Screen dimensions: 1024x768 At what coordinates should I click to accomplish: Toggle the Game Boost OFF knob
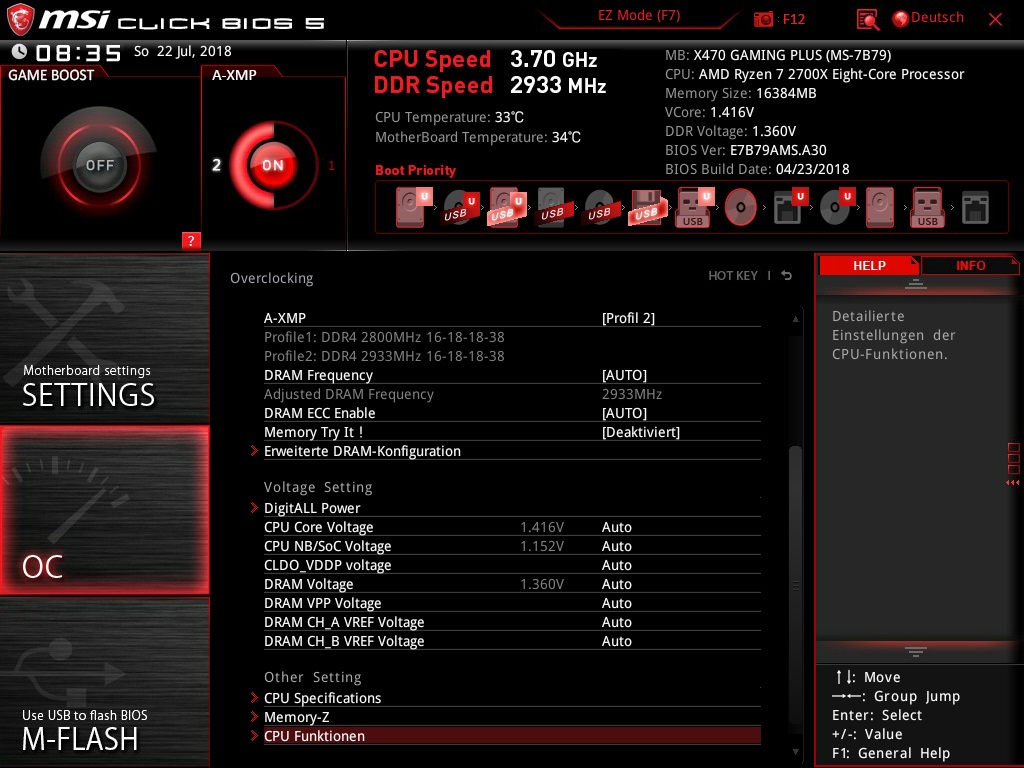[100, 165]
